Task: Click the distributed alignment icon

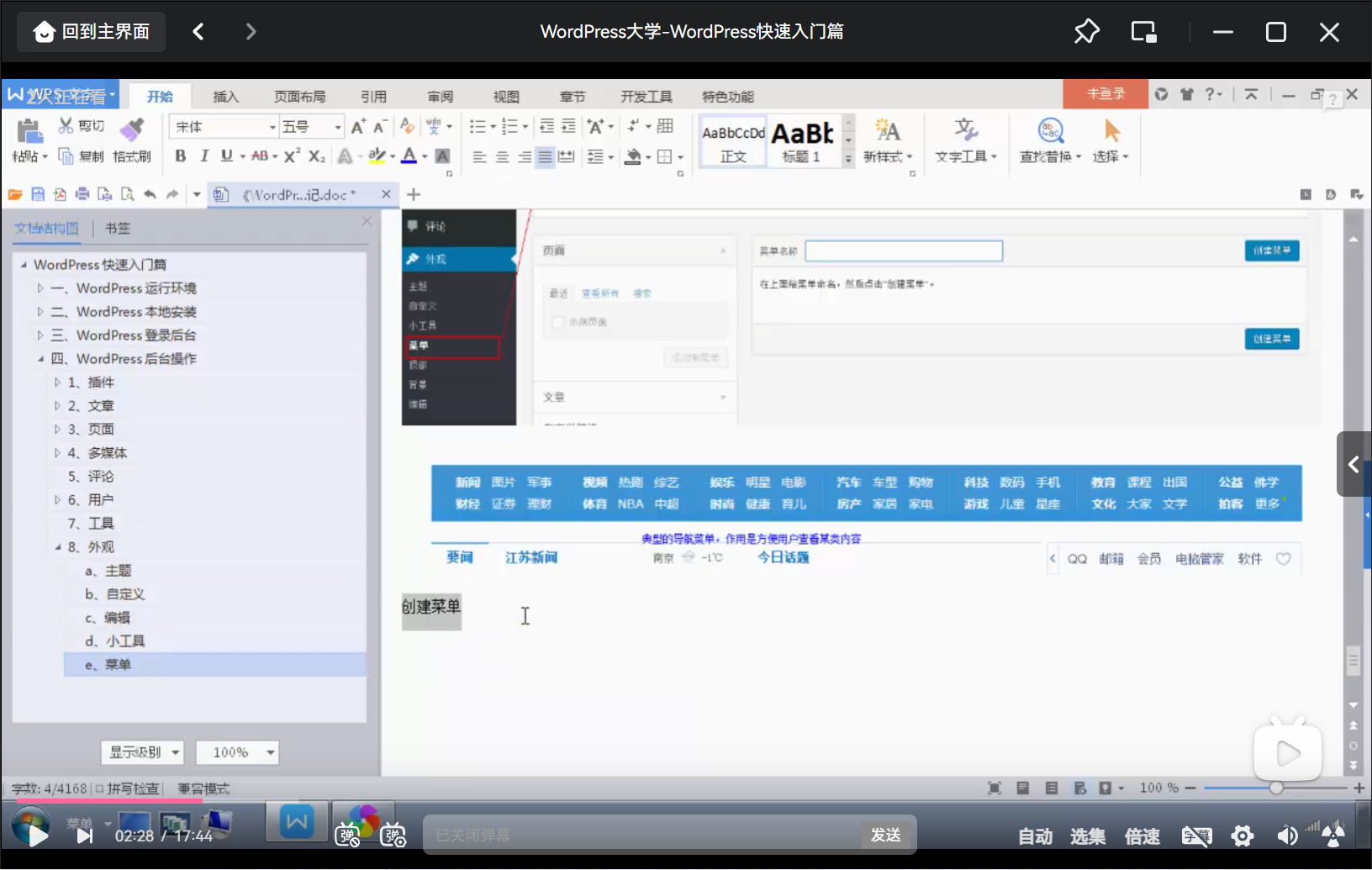Action: coord(567,156)
